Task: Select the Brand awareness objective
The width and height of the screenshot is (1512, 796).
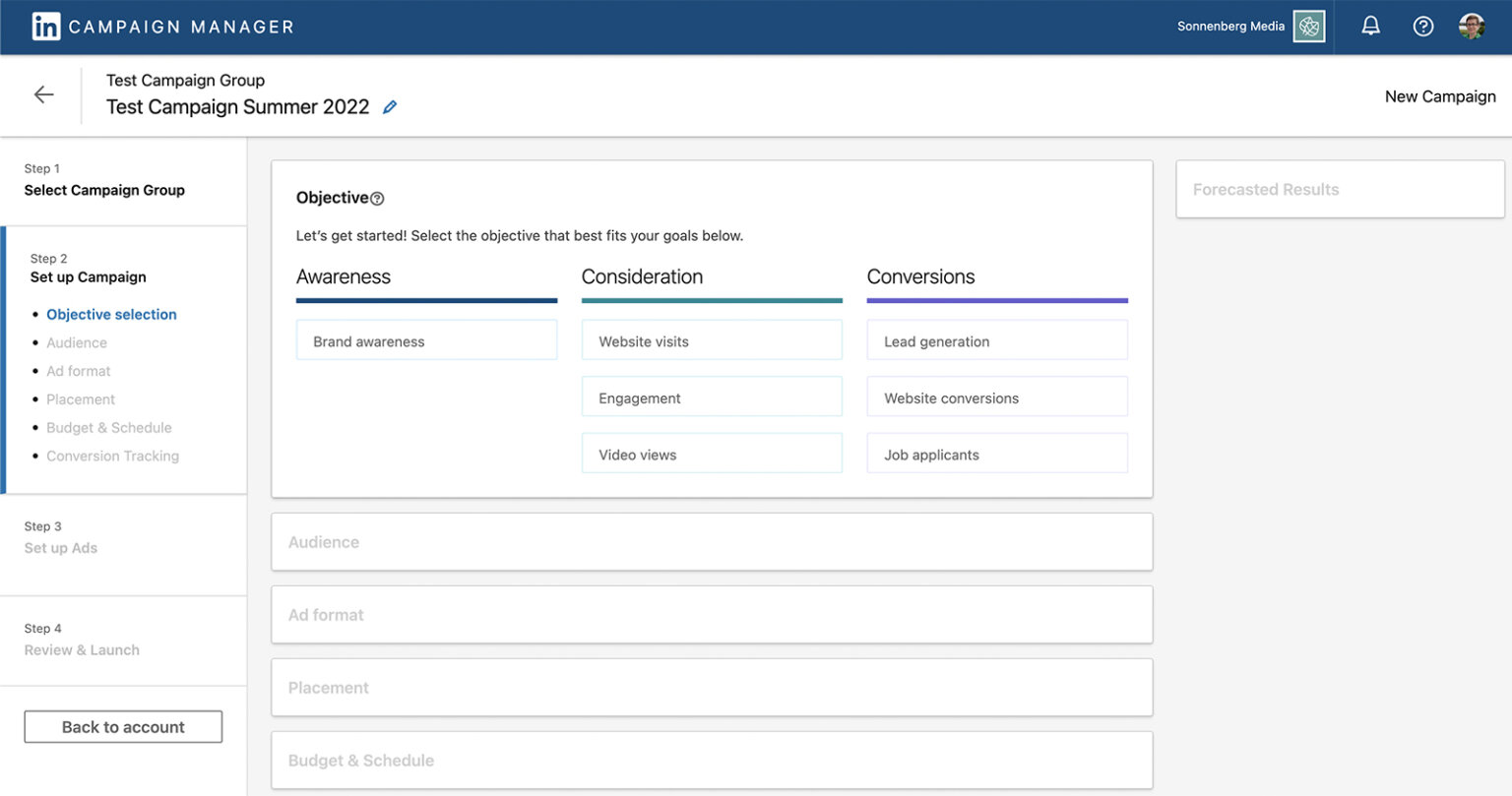Action: click(426, 340)
